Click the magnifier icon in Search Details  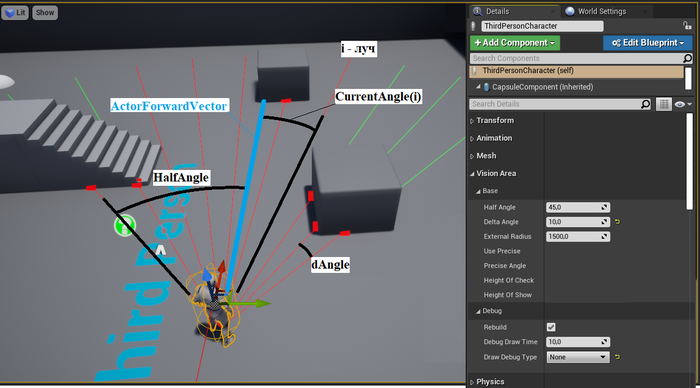pos(646,104)
